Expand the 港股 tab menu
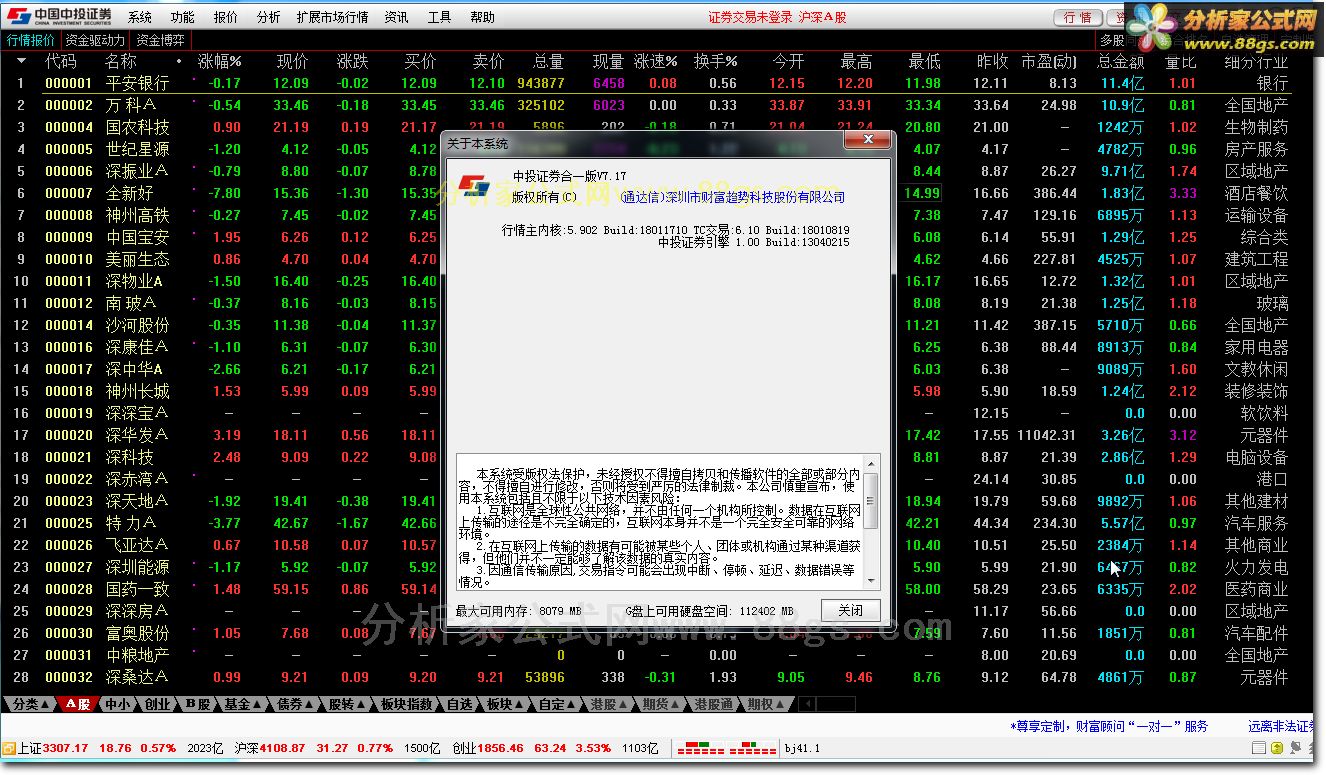The image size is (1326, 775). click(609, 704)
